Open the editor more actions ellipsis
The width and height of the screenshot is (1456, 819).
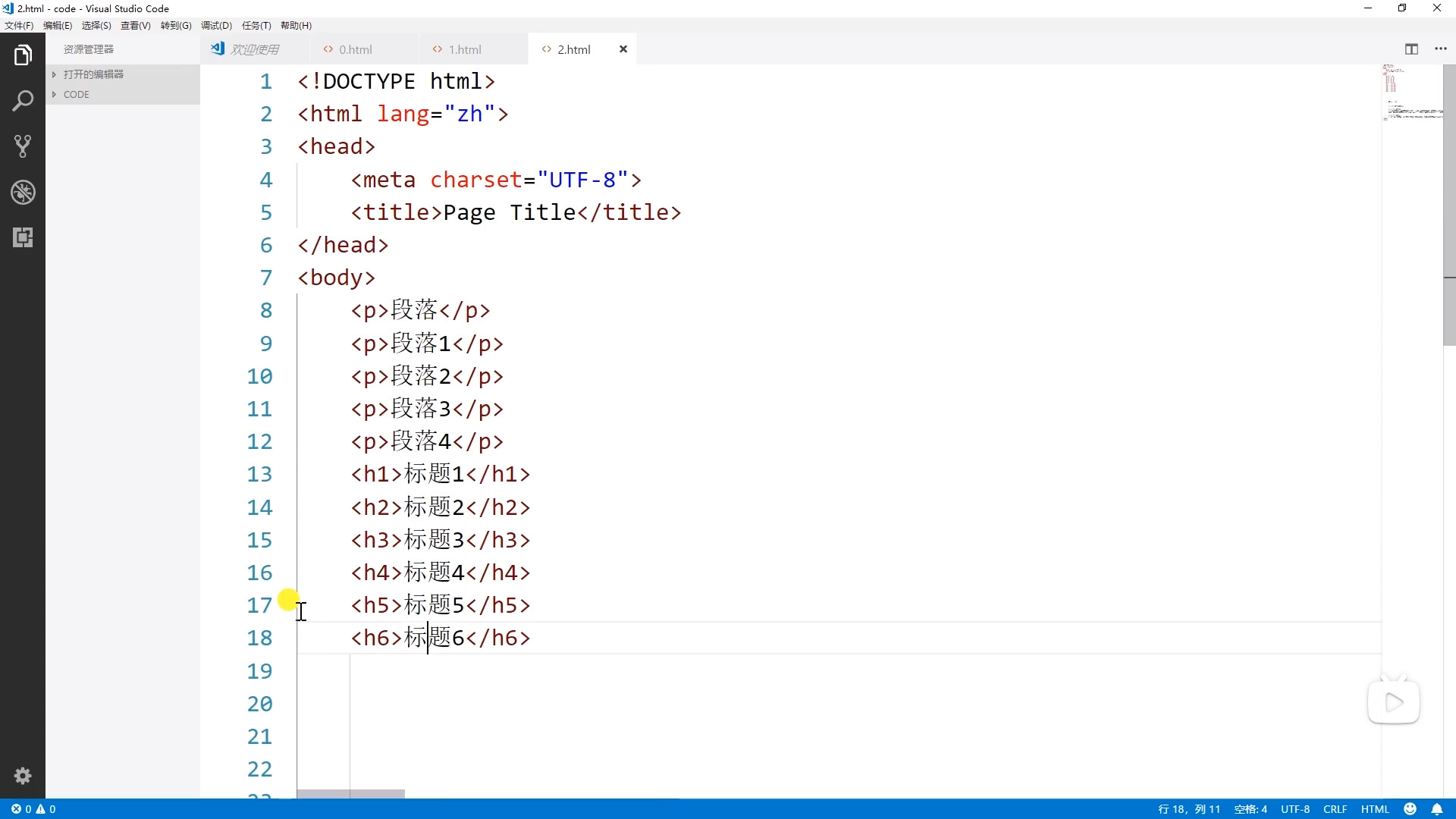(1441, 49)
